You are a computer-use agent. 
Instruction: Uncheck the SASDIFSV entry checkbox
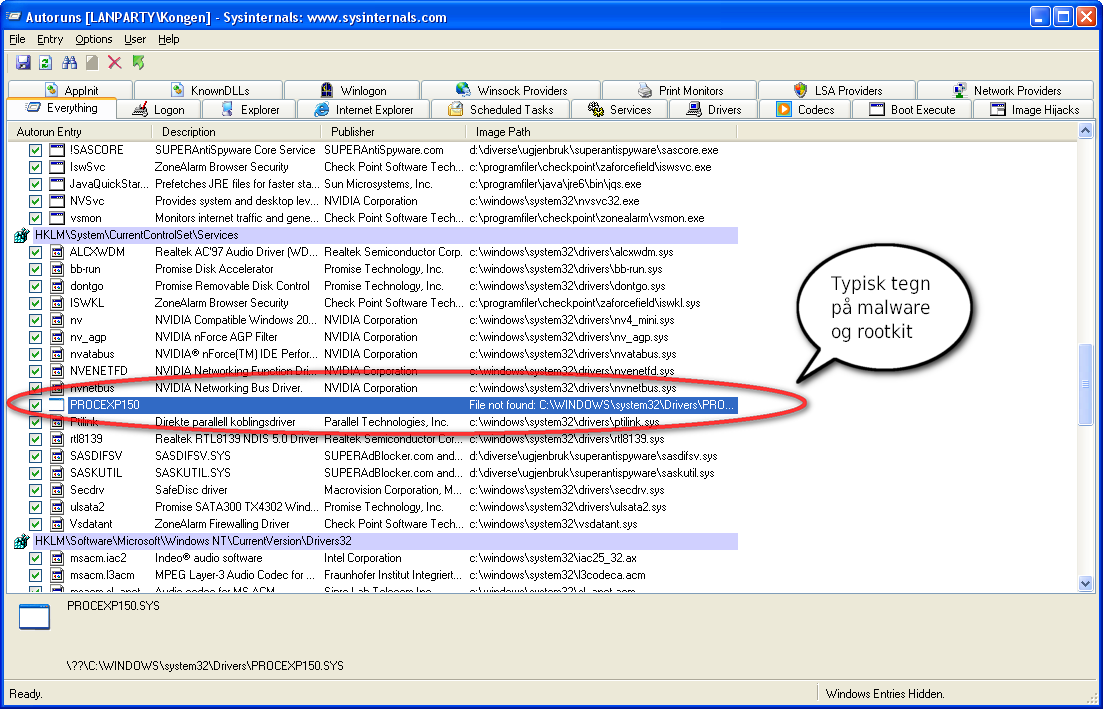35,456
